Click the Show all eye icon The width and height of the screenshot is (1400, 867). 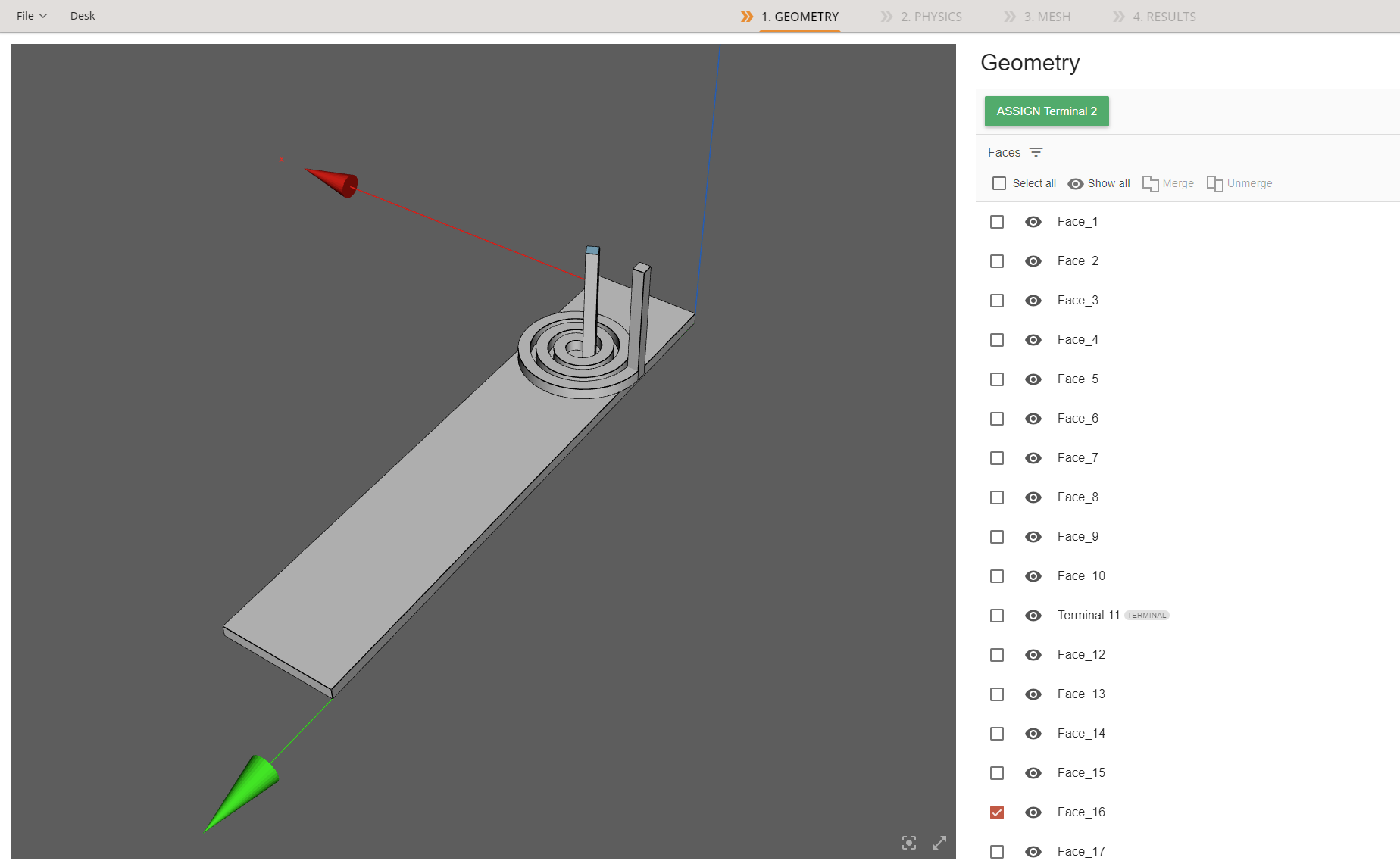(x=1076, y=183)
